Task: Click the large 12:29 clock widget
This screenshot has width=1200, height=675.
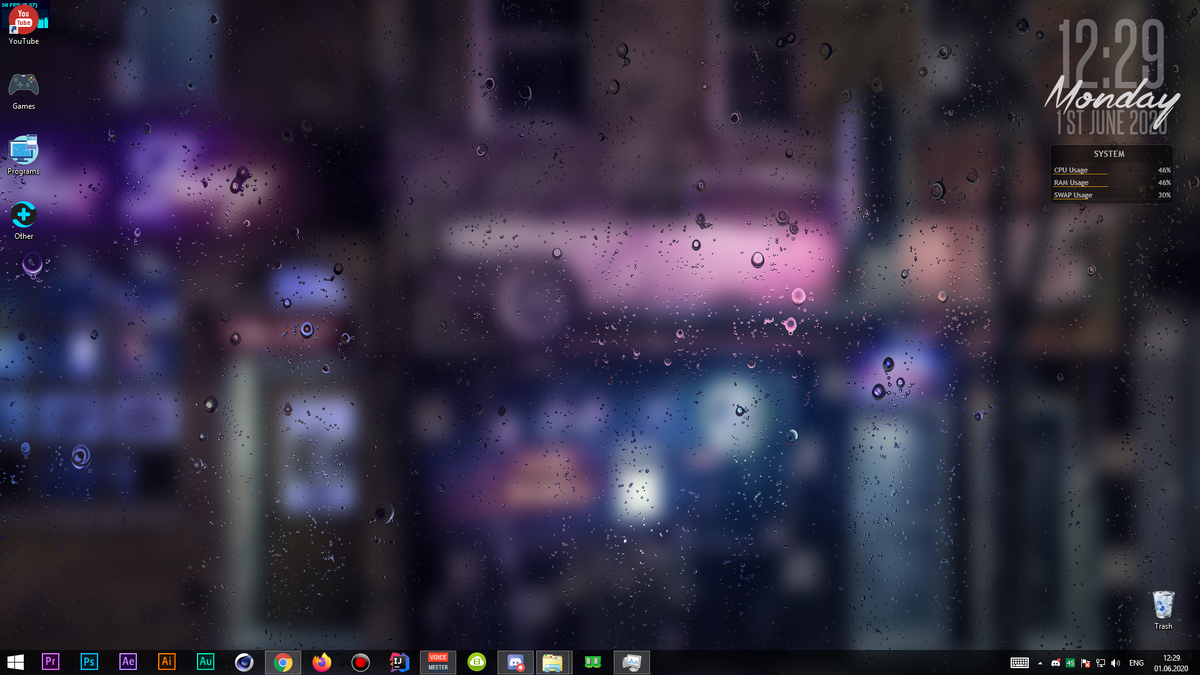Action: (1112, 52)
